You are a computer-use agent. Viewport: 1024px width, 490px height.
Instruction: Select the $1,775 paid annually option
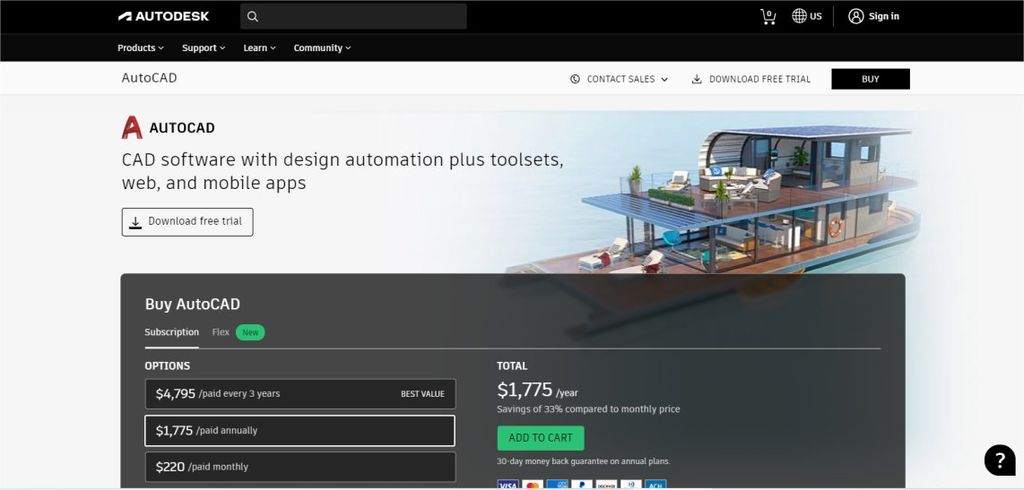pos(300,431)
